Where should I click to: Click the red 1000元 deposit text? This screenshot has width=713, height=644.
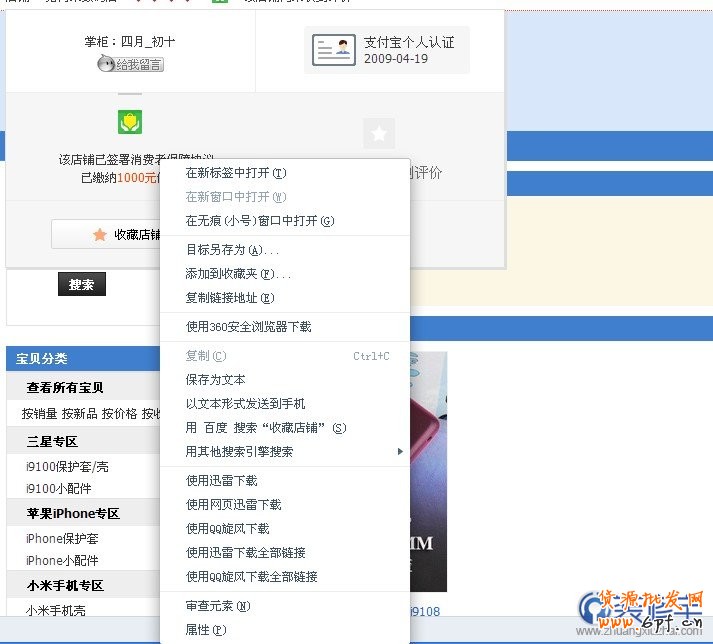click(x=136, y=178)
